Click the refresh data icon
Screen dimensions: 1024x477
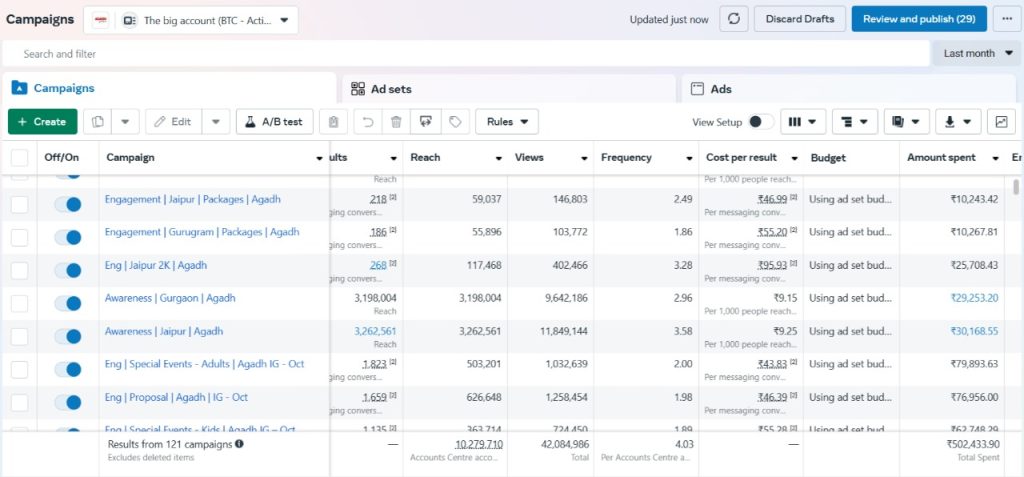tap(734, 19)
